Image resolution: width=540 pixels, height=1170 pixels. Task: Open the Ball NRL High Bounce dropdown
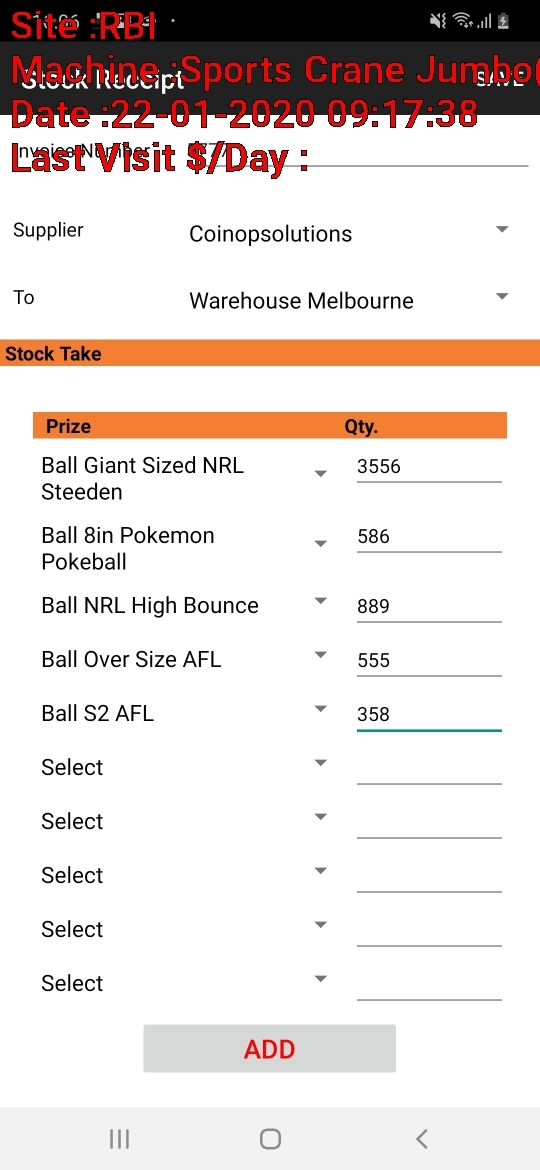pos(184,605)
